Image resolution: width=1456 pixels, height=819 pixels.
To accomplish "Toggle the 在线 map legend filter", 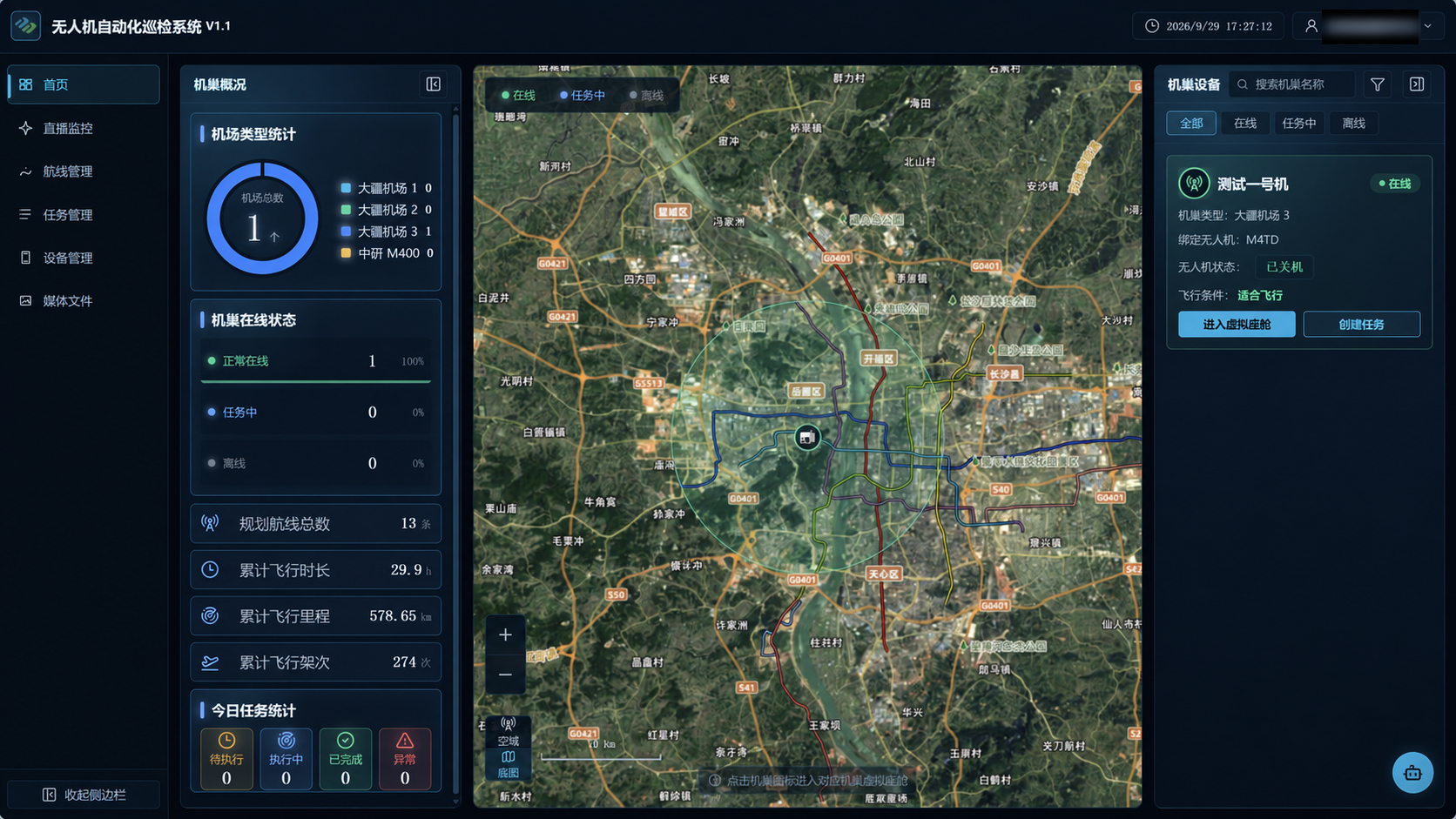I will click(x=518, y=95).
